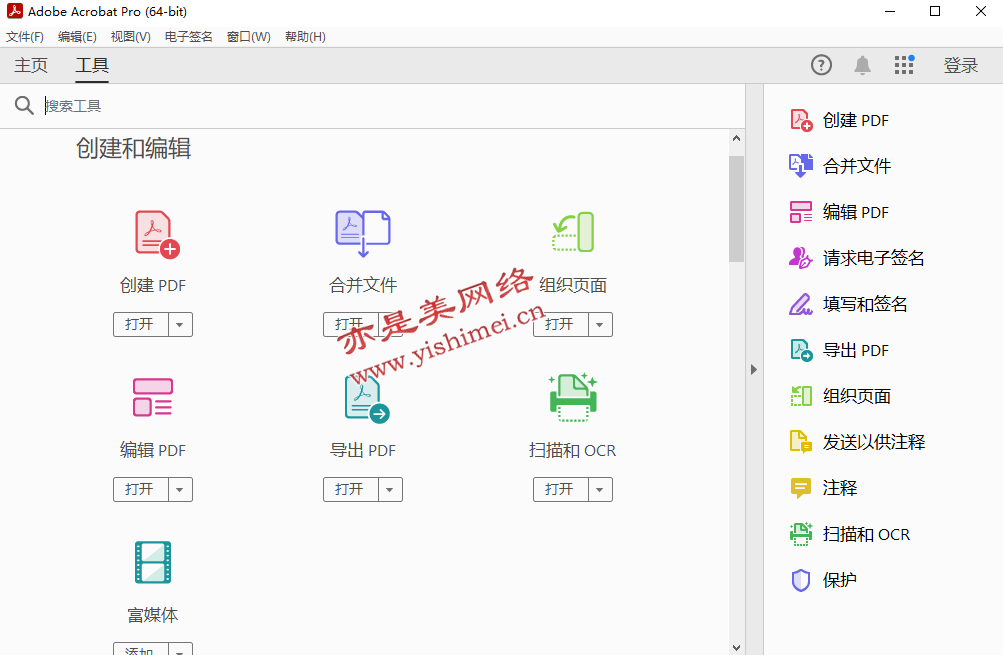This screenshot has width=1003, height=655.
Task: Open the apps grid icon
Action: pyautogui.click(x=904, y=65)
